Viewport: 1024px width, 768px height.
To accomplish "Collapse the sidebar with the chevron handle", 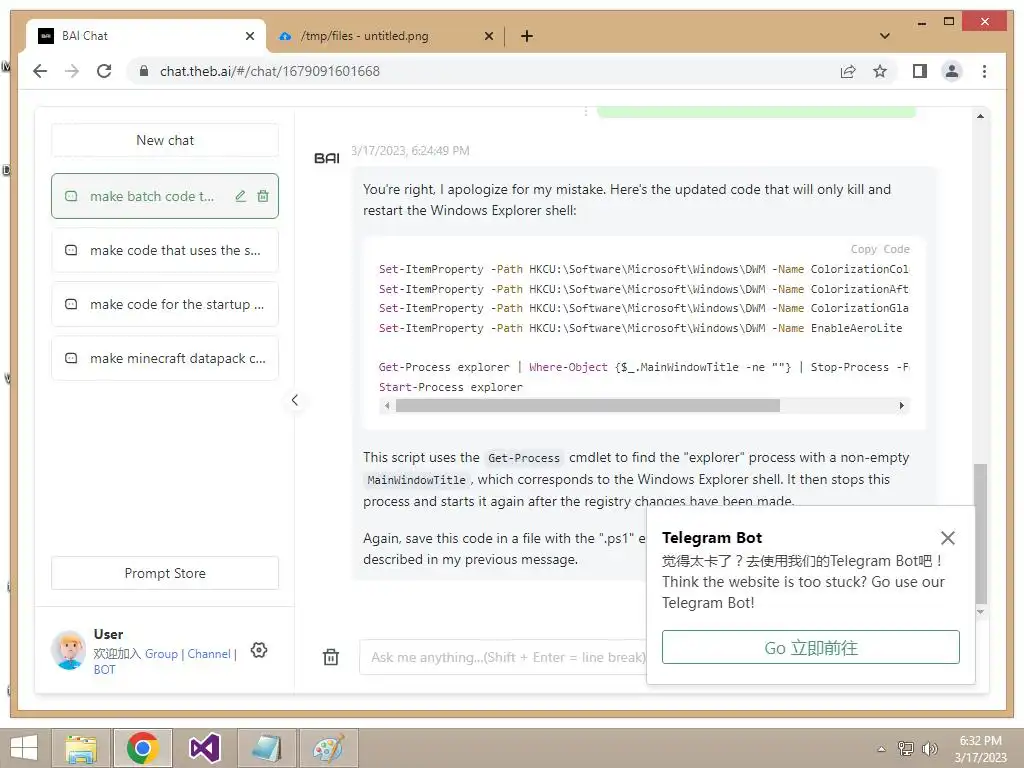I will point(295,400).
